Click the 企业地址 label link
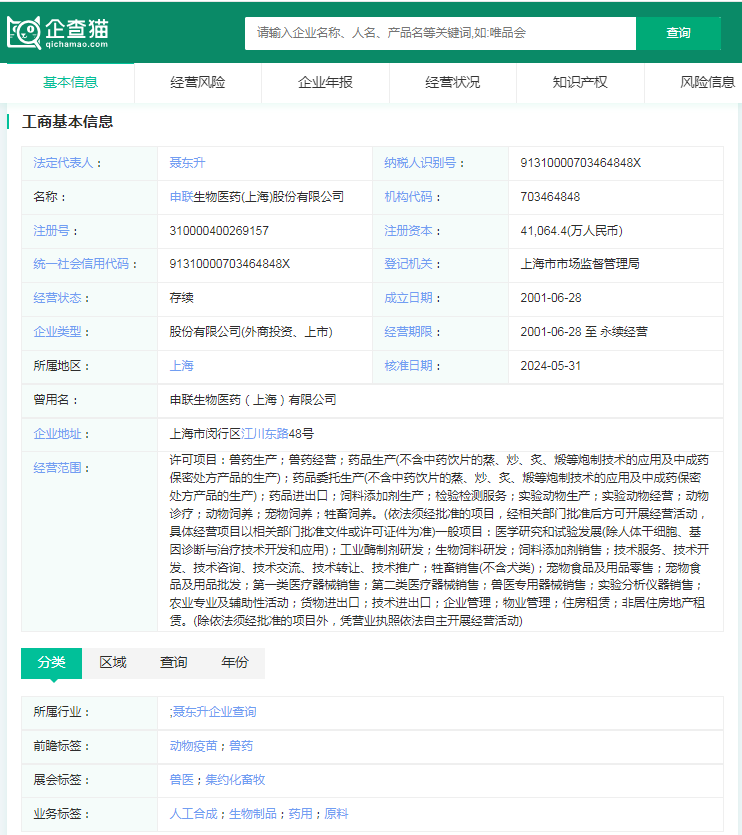The width and height of the screenshot is (742, 835). click(58, 435)
